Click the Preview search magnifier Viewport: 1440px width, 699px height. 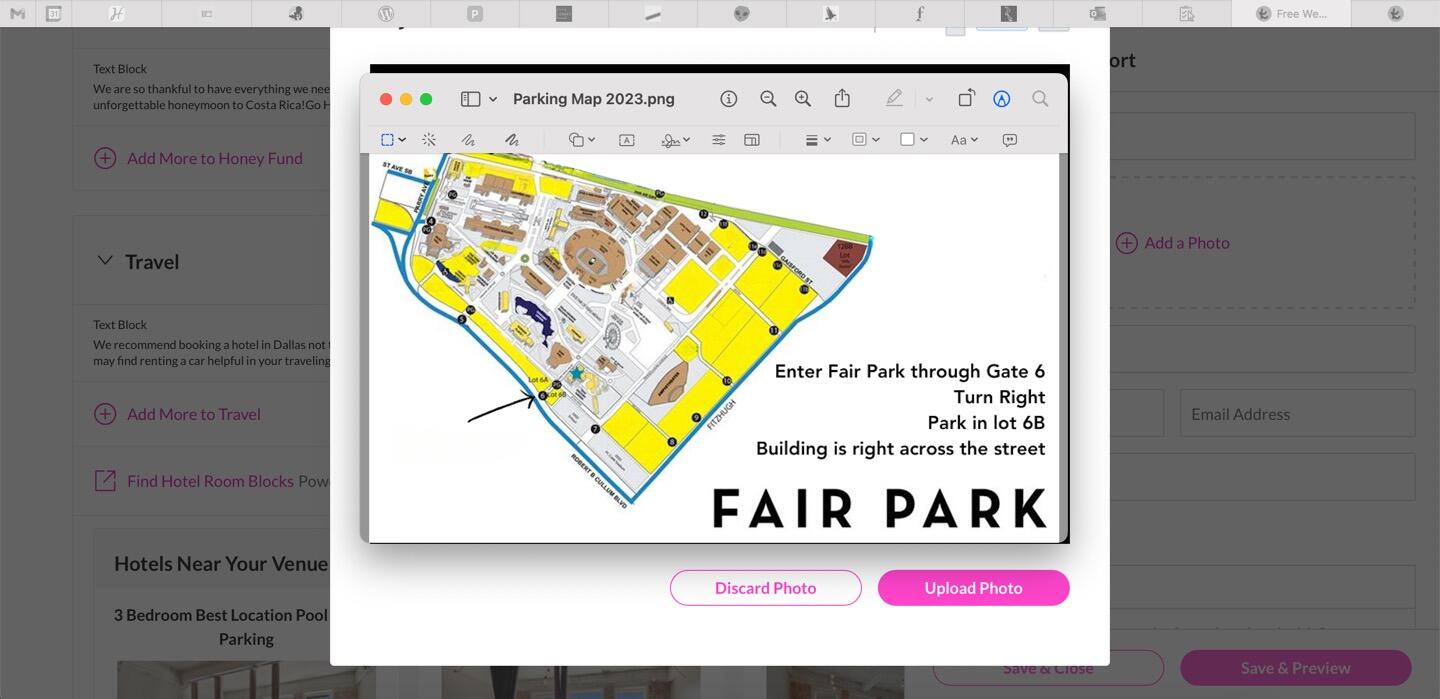1040,99
